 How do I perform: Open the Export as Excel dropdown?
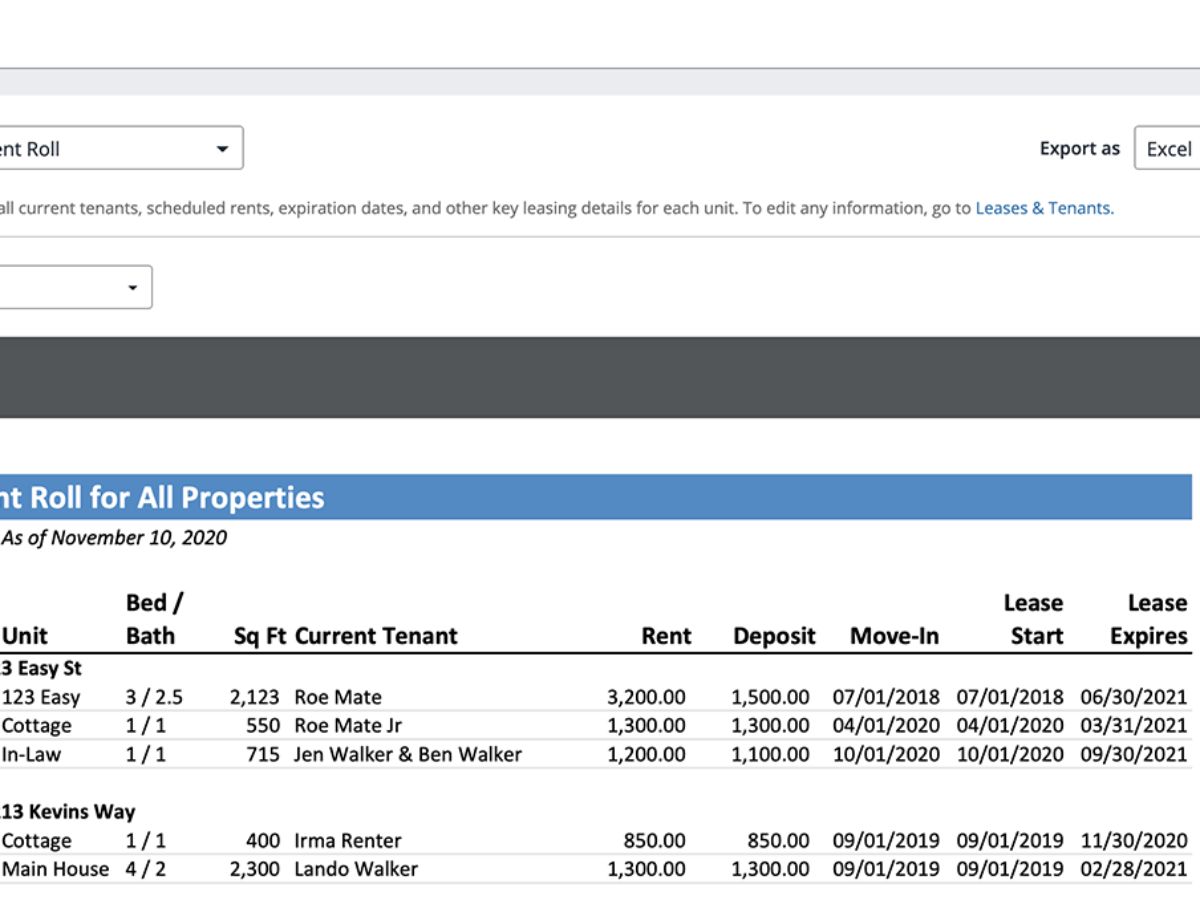coord(1166,149)
